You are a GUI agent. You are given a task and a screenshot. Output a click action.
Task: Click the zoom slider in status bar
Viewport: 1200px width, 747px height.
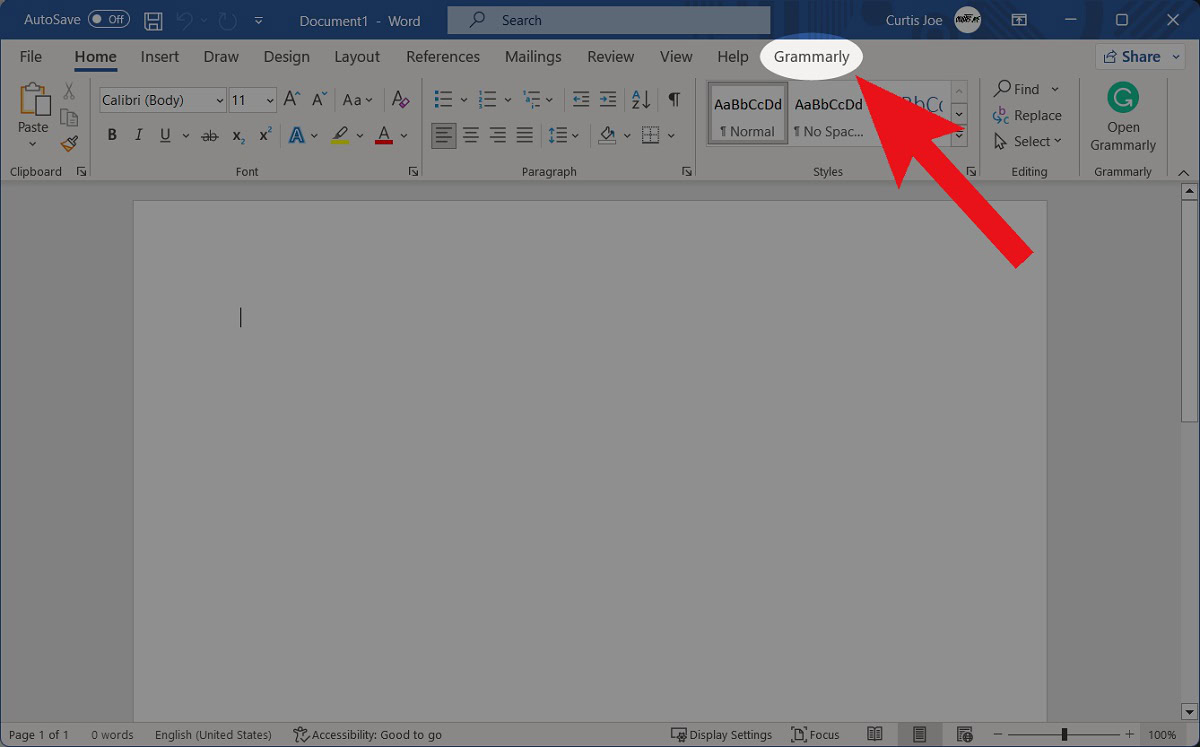1064,735
